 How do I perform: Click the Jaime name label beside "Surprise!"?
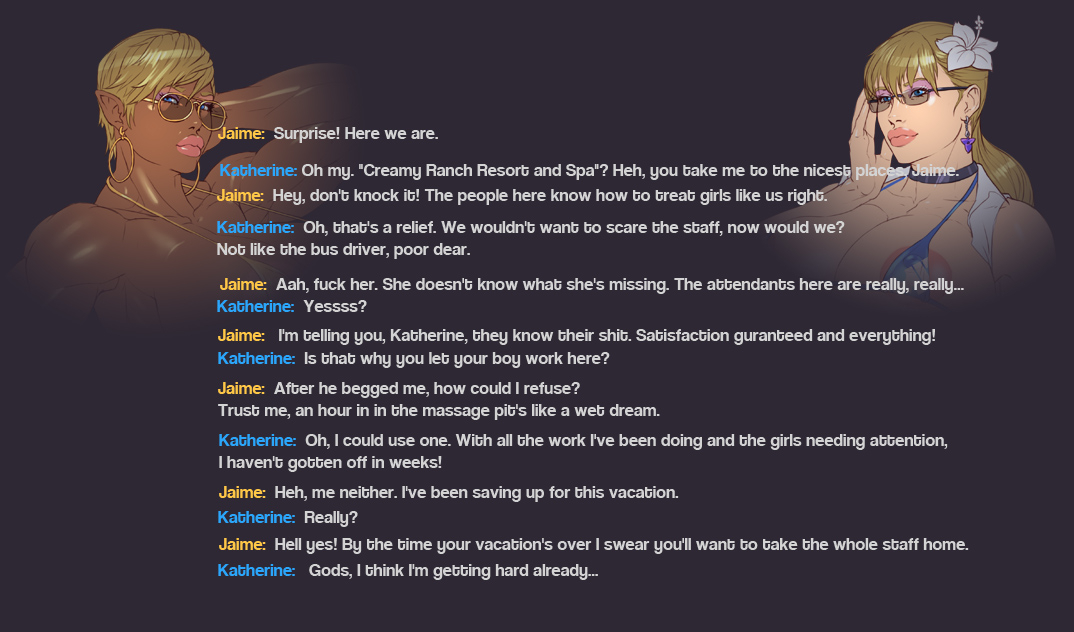coord(241,133)
